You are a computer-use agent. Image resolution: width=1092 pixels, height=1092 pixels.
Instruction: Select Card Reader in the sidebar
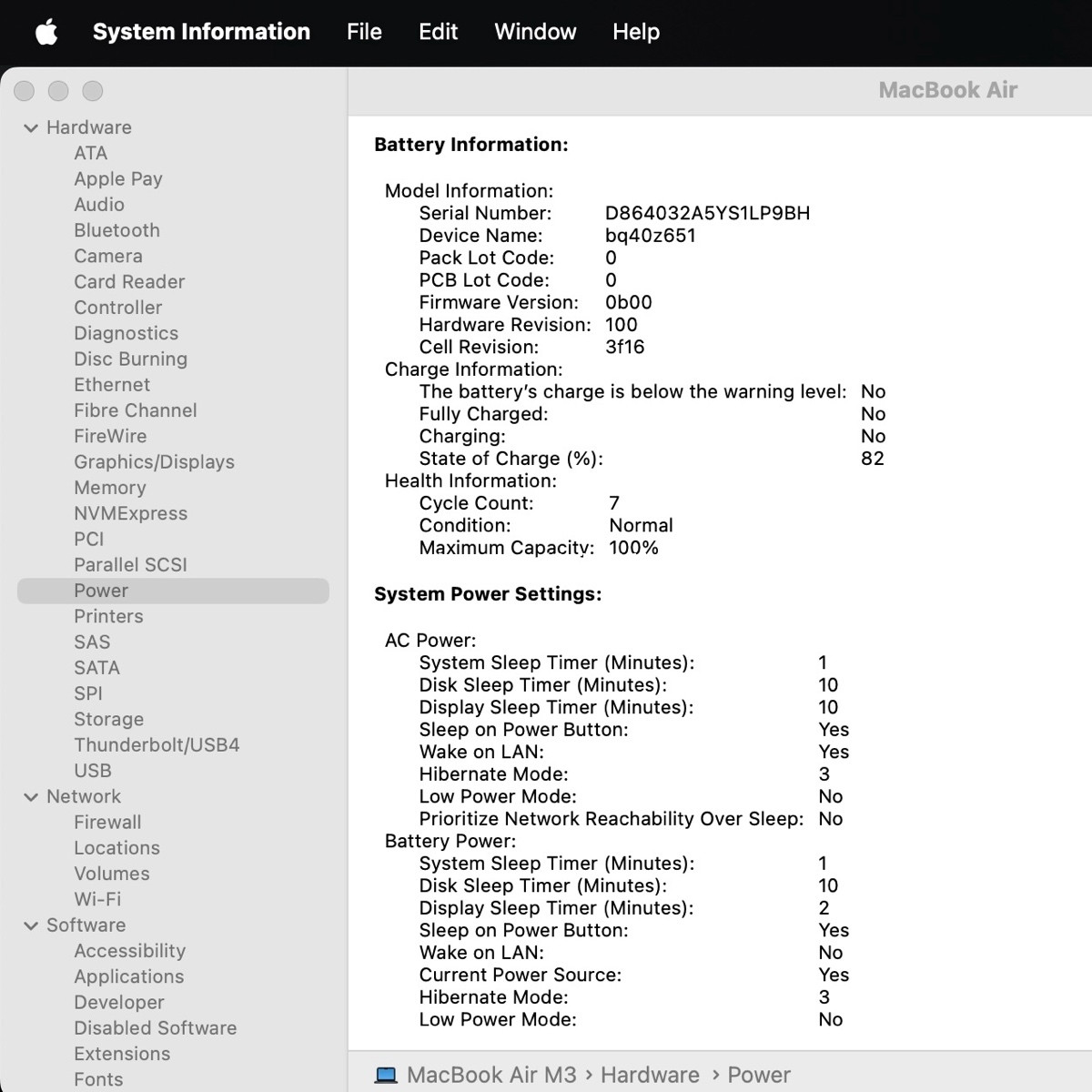[129, 282]
